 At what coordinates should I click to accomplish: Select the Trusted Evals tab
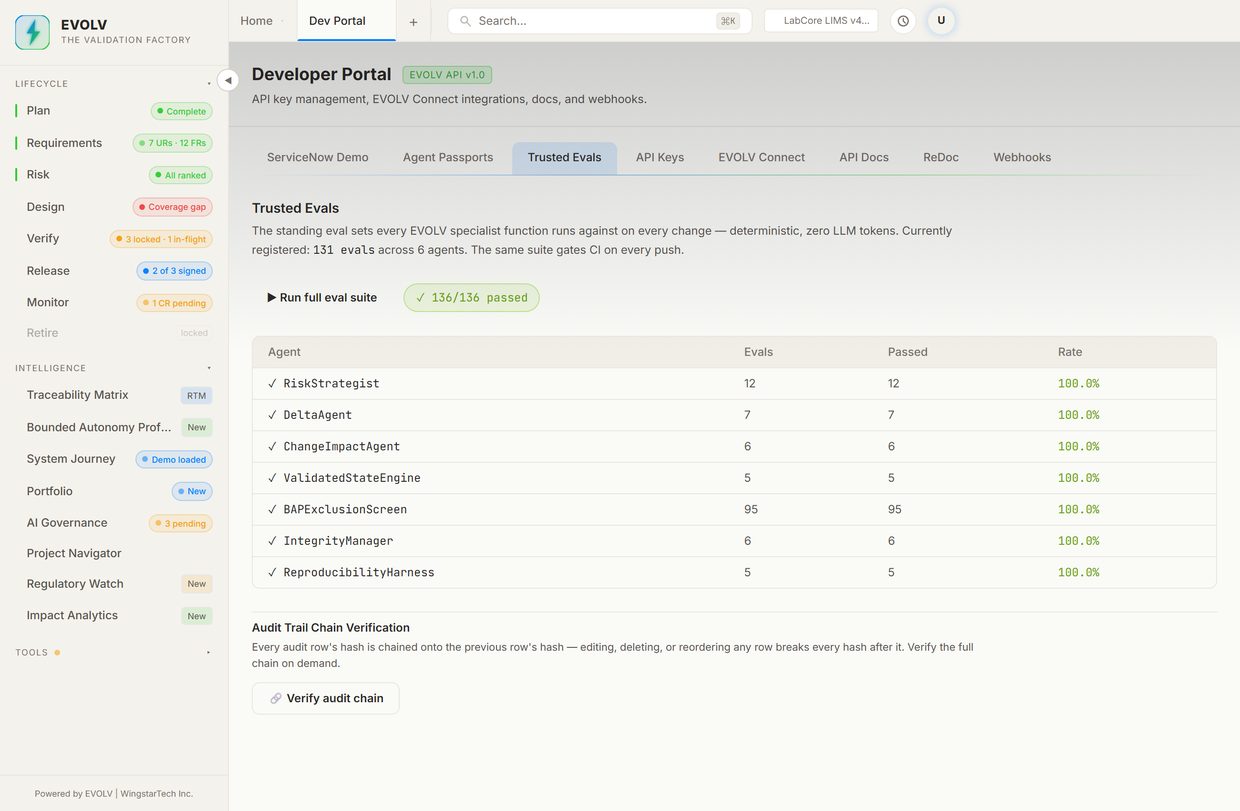565,158
